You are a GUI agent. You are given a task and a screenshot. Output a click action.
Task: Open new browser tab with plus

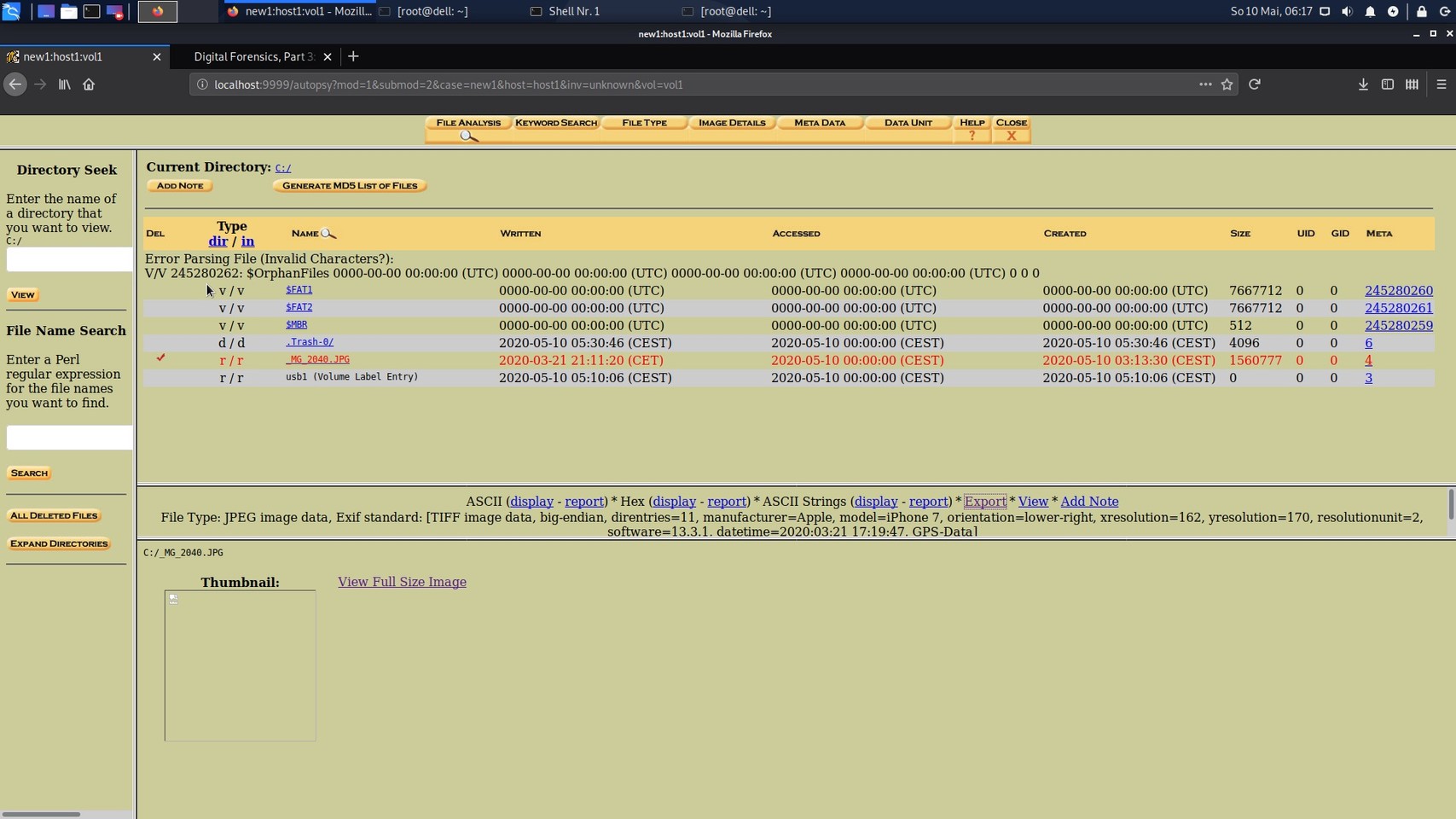(353, 56)
